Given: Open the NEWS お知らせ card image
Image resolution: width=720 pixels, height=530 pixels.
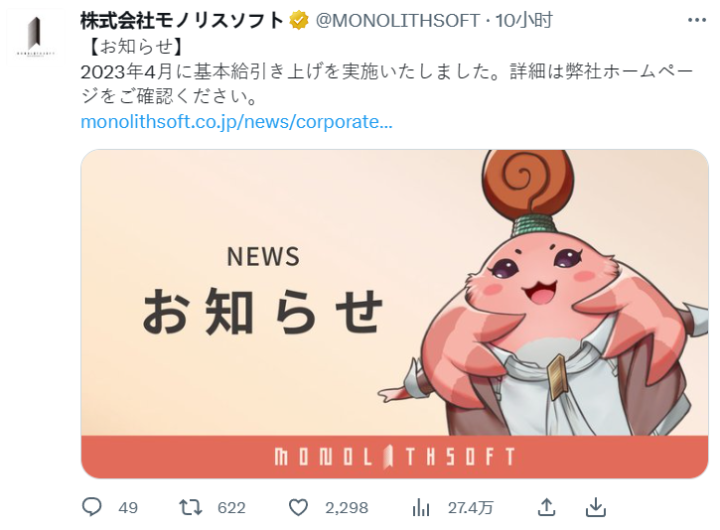Looking at the screenshot, I should [394, 314].
